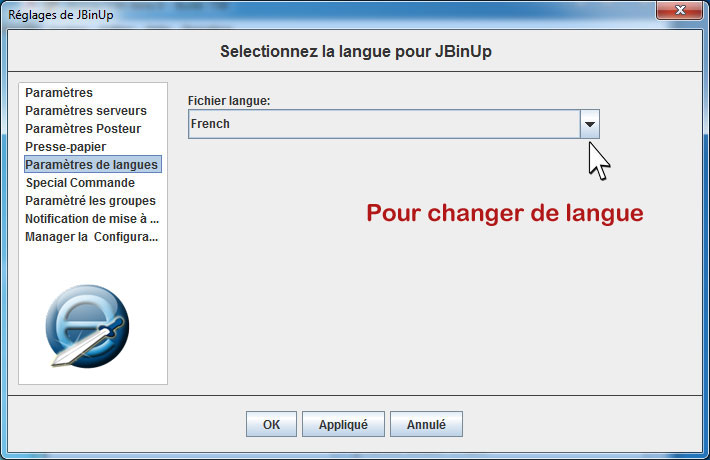The width and height of the screenshot is (710, 460).
Task: Open the Paramètres settings page
Action: [x=59, y=92]
